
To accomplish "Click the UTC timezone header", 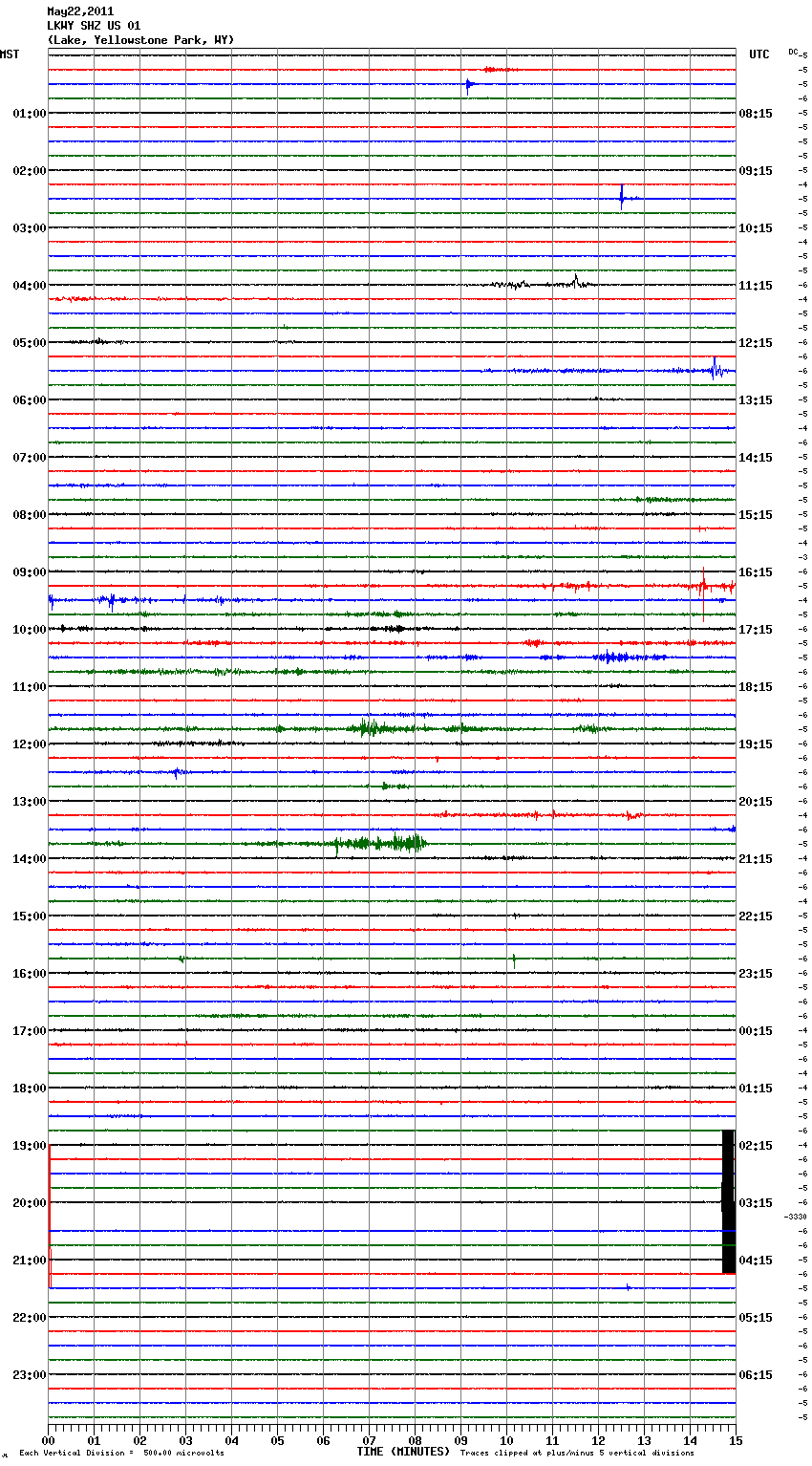I will (x=759, y=54).
